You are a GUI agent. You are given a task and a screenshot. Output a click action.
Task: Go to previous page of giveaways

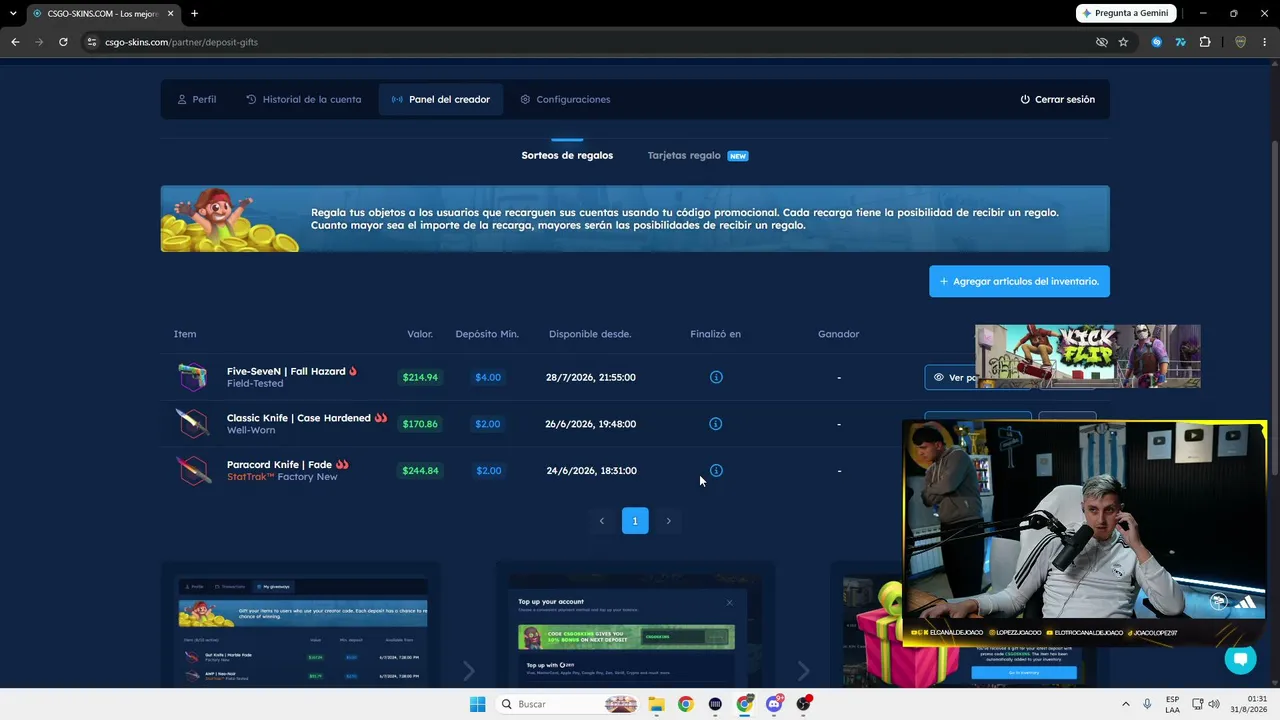tap(601, 521)
